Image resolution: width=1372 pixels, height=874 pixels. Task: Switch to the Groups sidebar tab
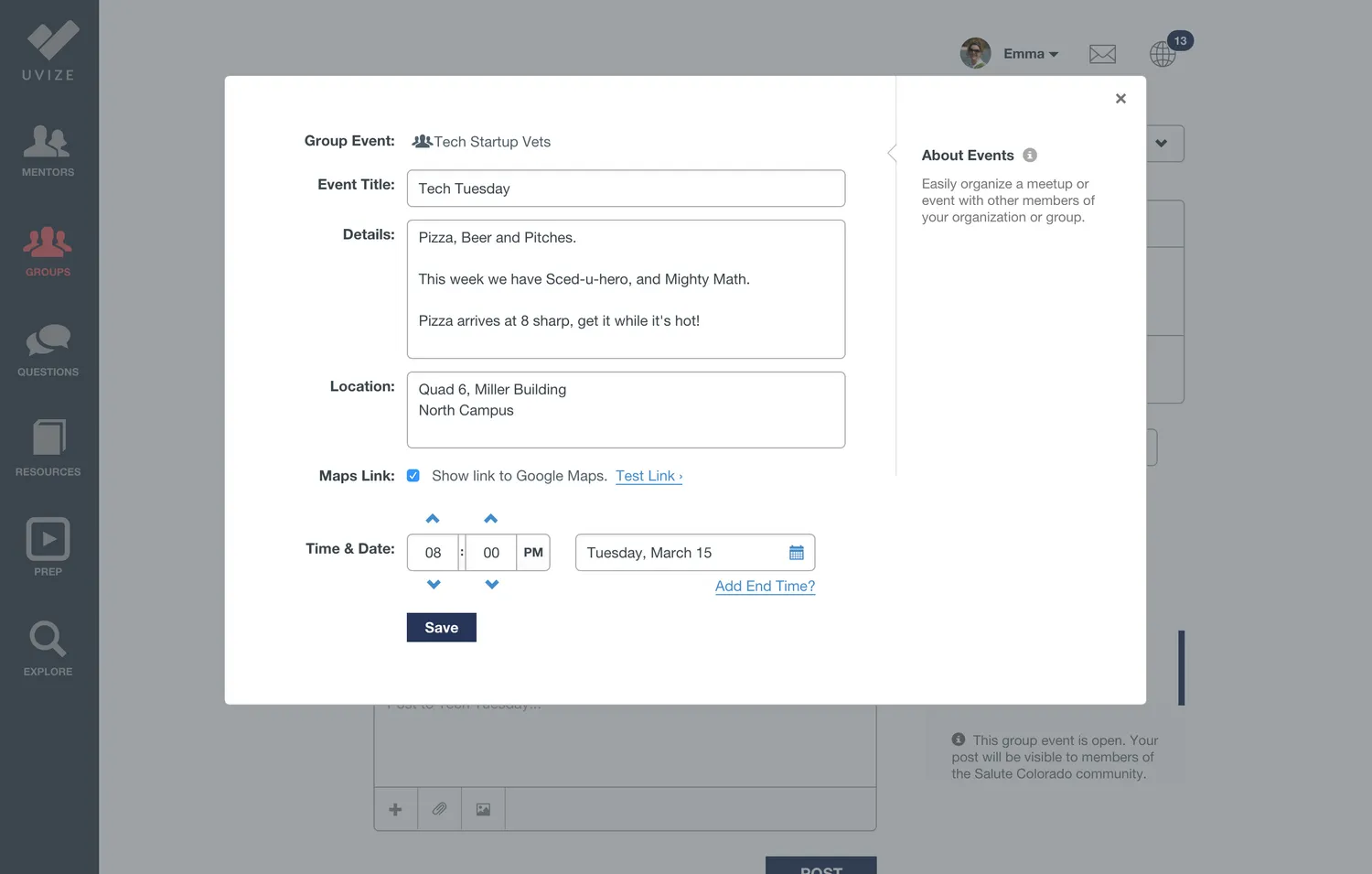(x=48, y=251)
